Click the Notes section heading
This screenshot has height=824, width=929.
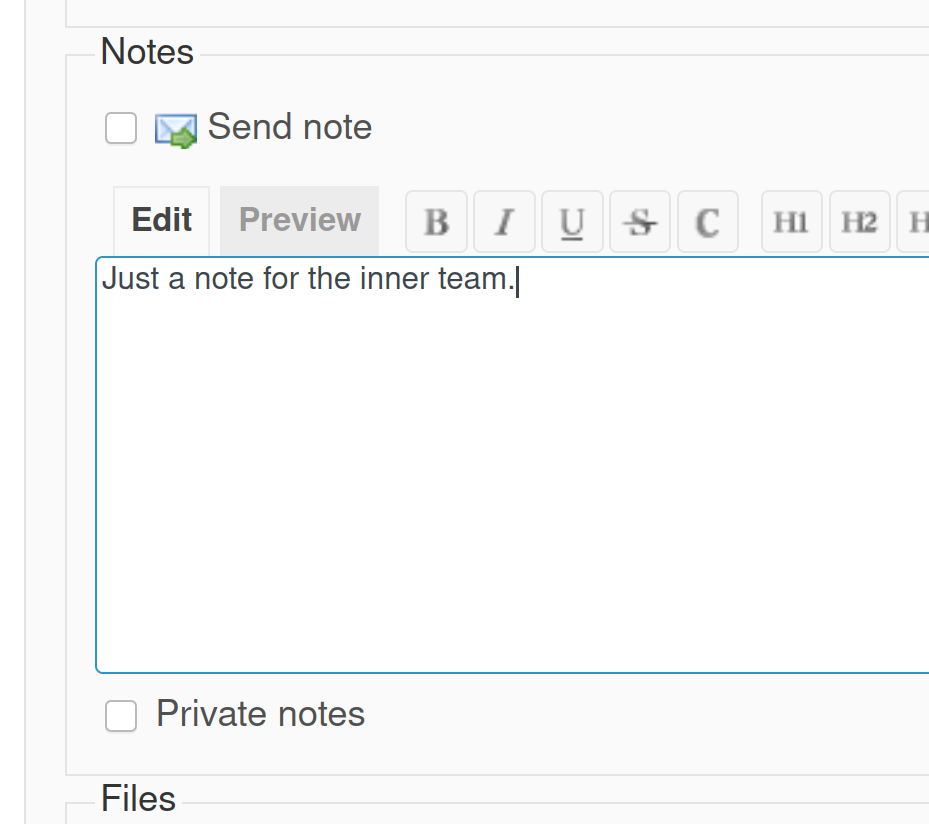(146, 52)
